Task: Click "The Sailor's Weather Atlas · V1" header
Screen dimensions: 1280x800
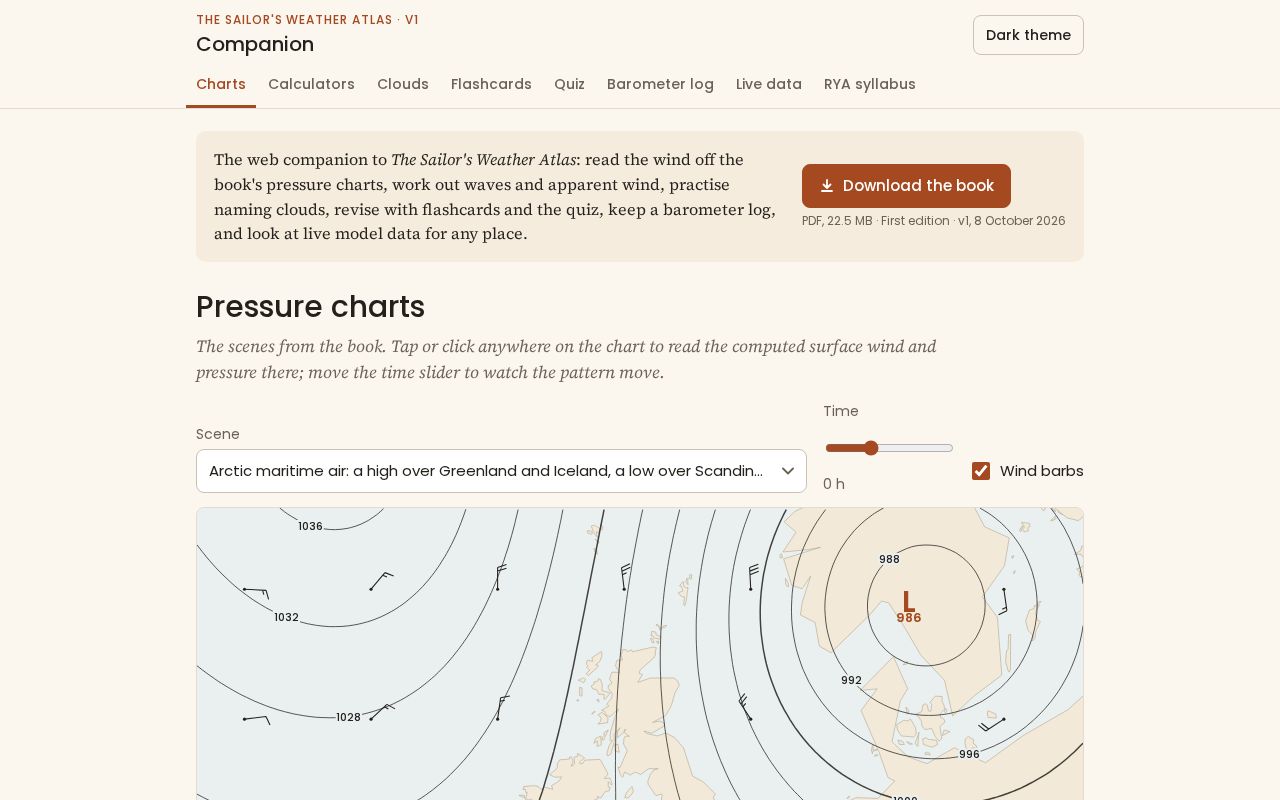Action: coord(307,20)
